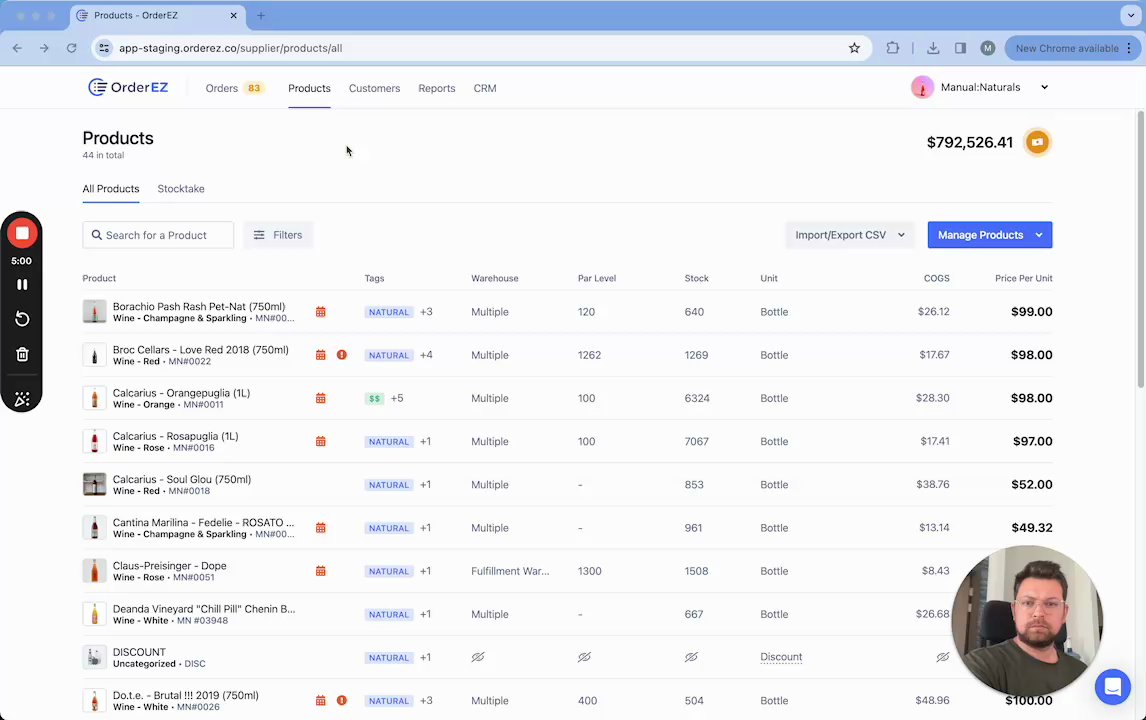View site information icon in address bar
This screenshot has width=1146, height=720.
[105, 48]
